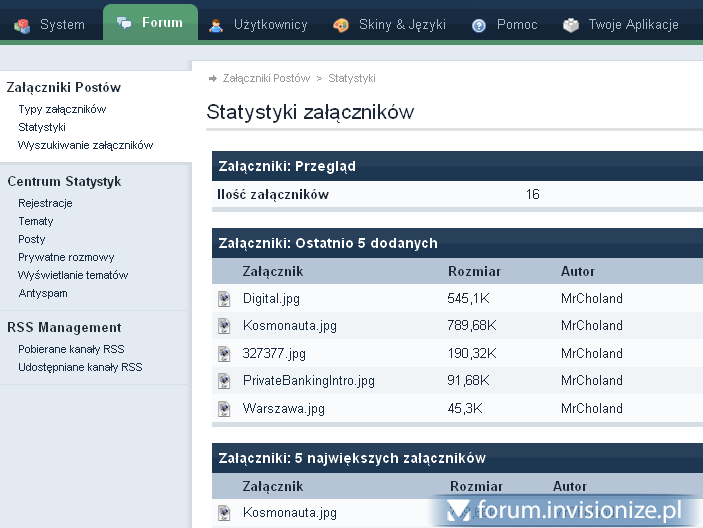This screenshot has width=703, height=528.
Task: Click the file icon beside PrivateBankingIntro.jpg
Action: click(224, 381)
